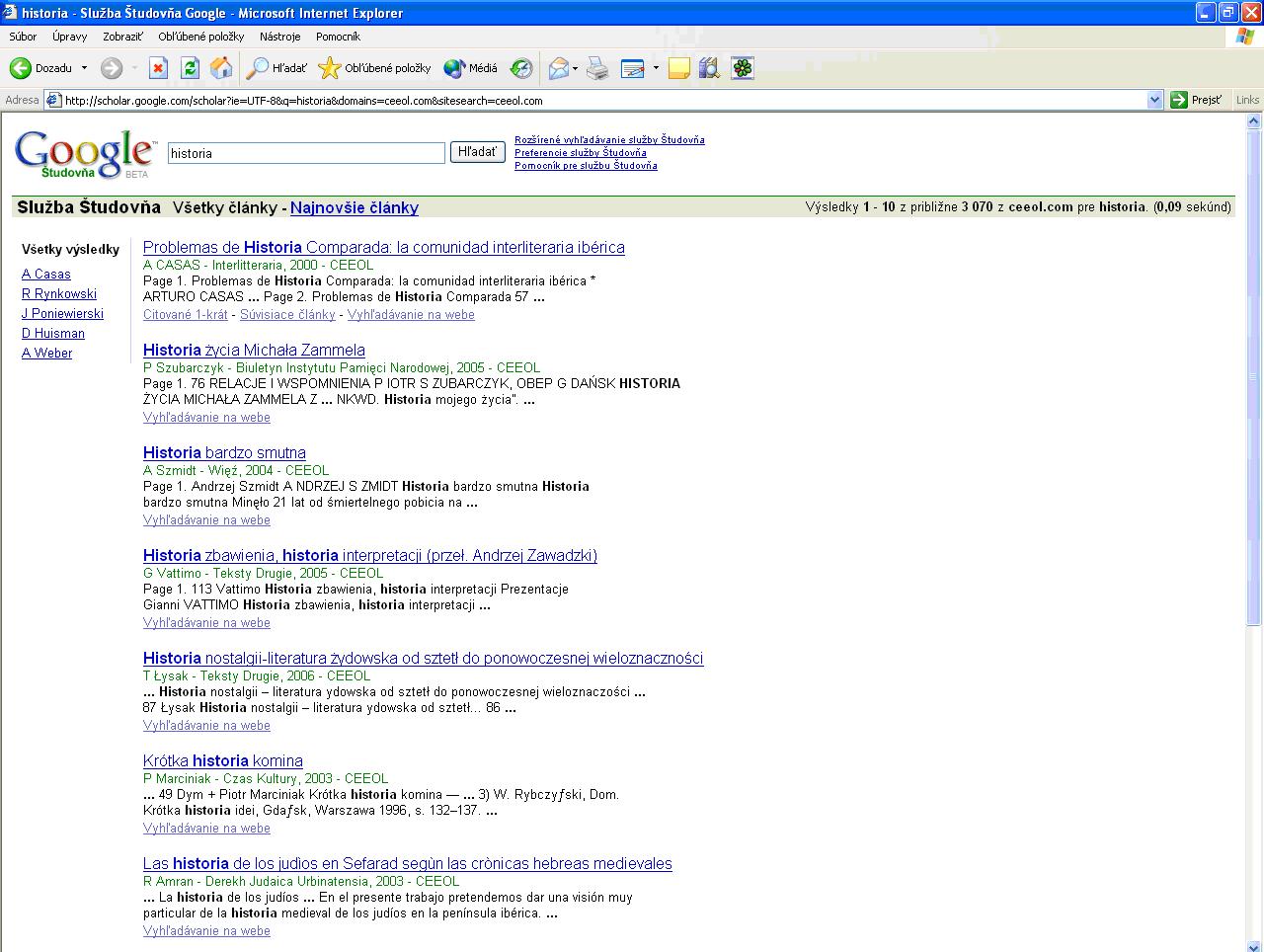Screen dimensions: 1264x952
Task: Focus the search box containing historia
Action: (x=306, y=153)
